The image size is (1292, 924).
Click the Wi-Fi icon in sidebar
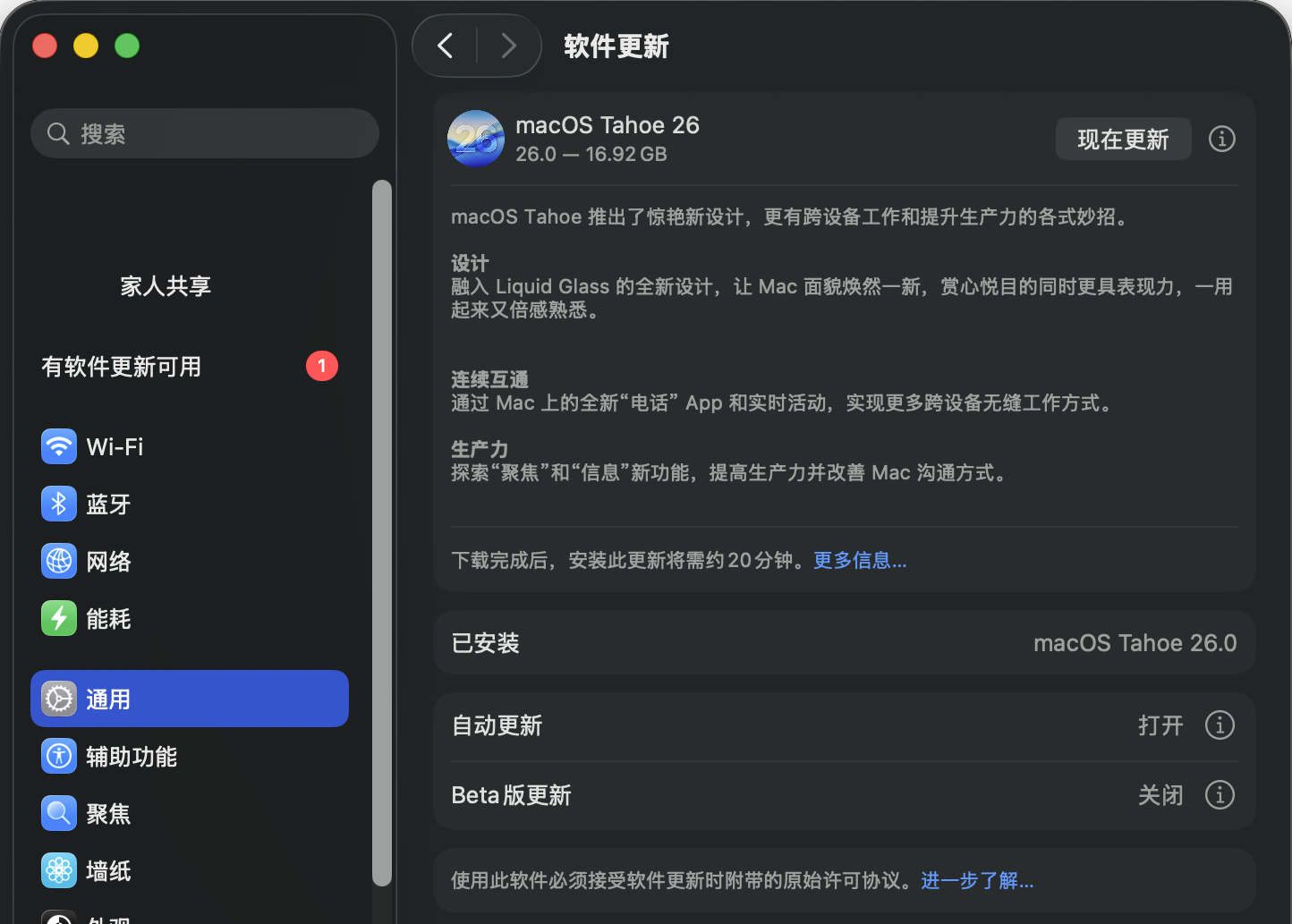coord(59,446)
